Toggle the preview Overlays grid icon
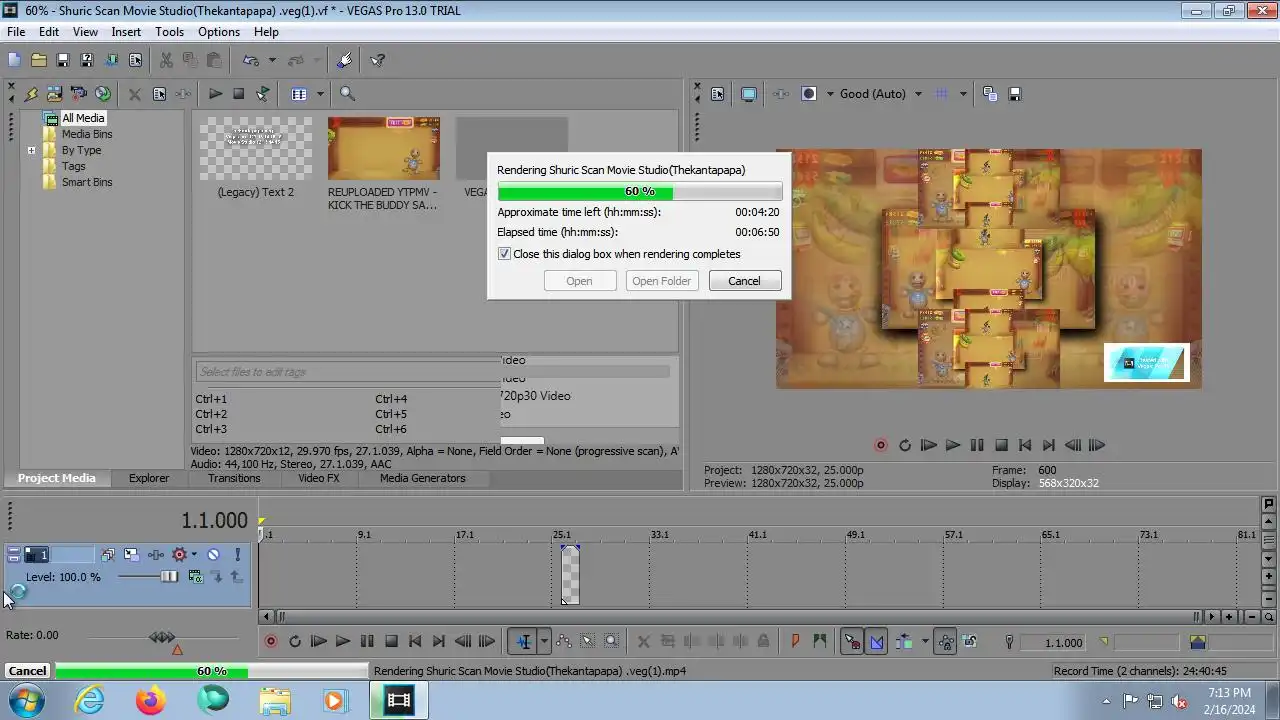 point(941,94)
